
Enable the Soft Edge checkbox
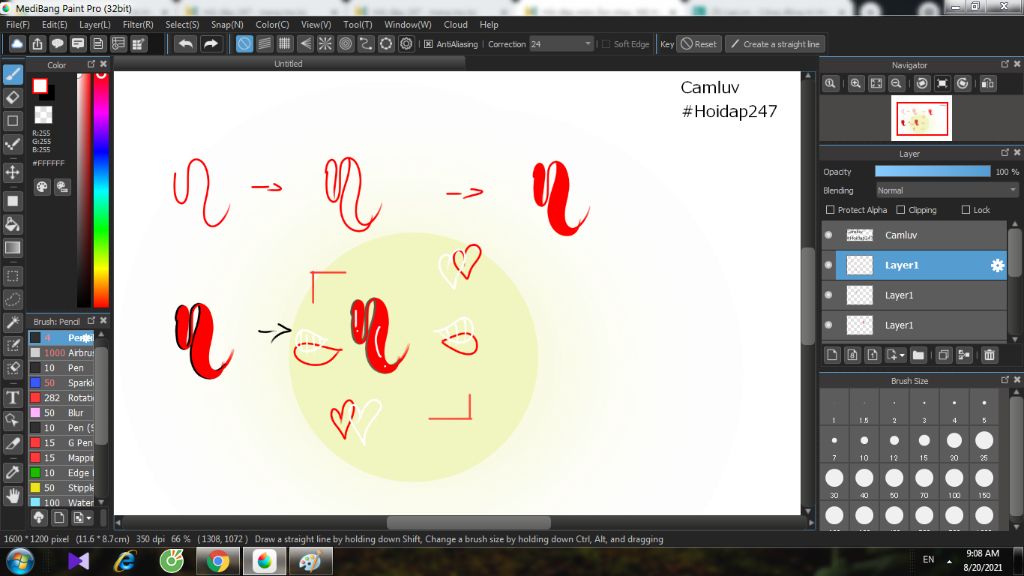click(606, 44)
